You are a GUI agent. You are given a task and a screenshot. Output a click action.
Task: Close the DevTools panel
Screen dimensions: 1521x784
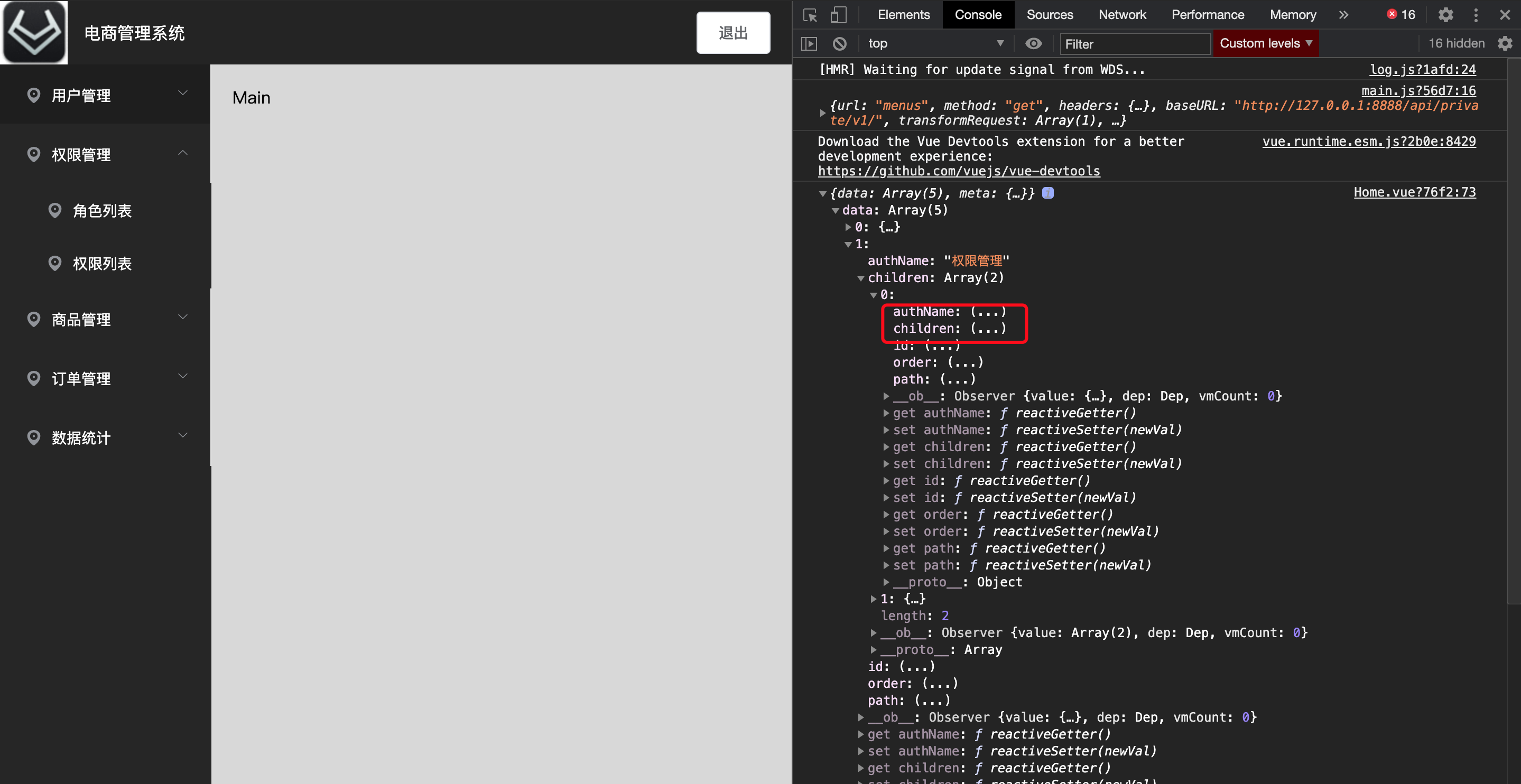point(1505,15)
